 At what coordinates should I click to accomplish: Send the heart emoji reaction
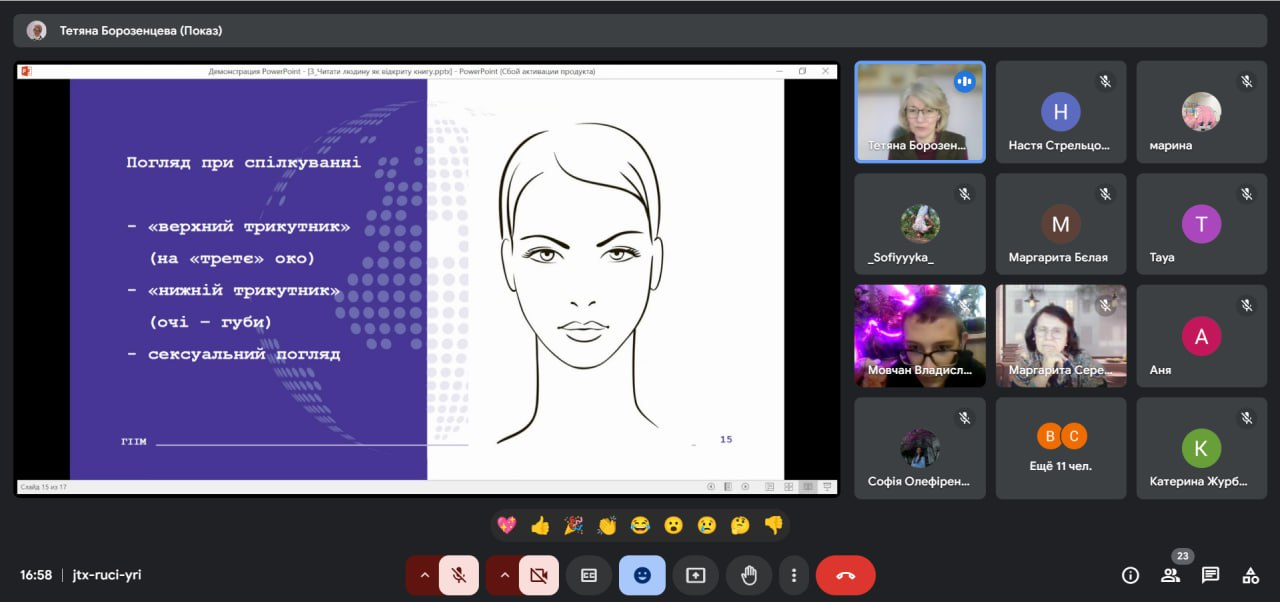click(507, 525)
